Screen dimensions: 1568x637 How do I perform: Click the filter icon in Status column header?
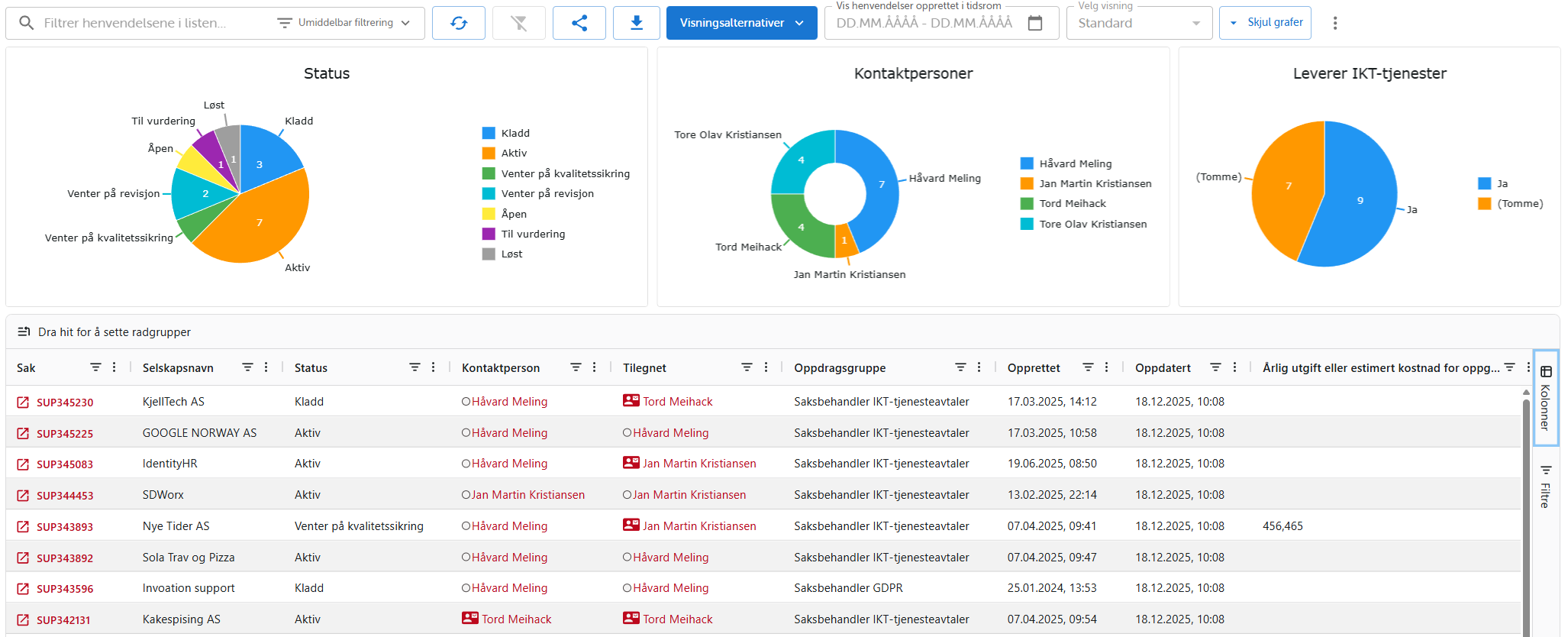[x=415, y=367]
